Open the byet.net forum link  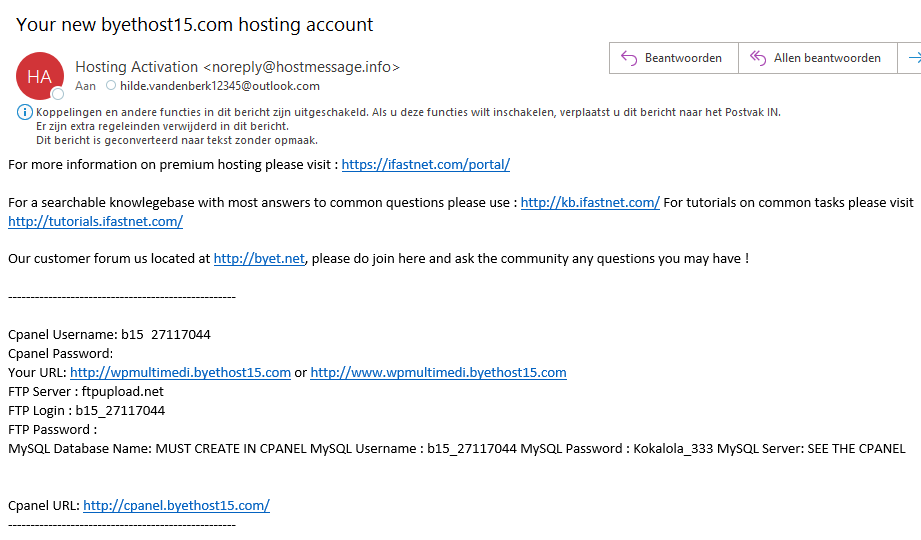tap(259, 259)
